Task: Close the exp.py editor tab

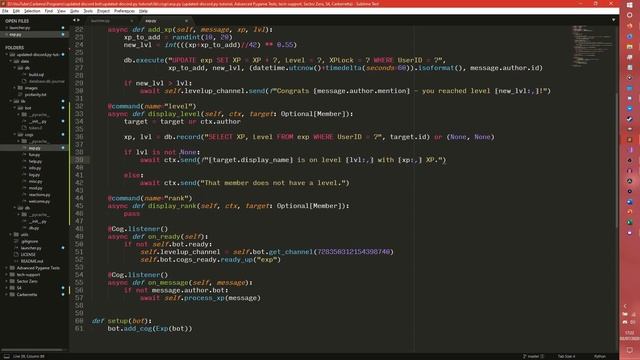Action: coord(187,21)
